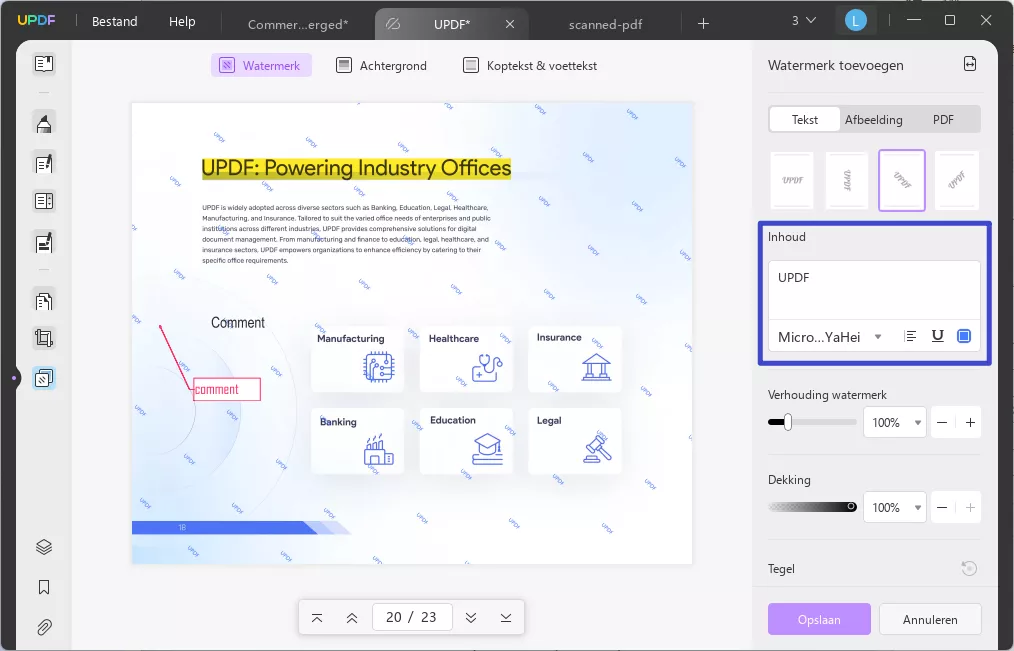Close the UPDF* tab

pos(510,24)
